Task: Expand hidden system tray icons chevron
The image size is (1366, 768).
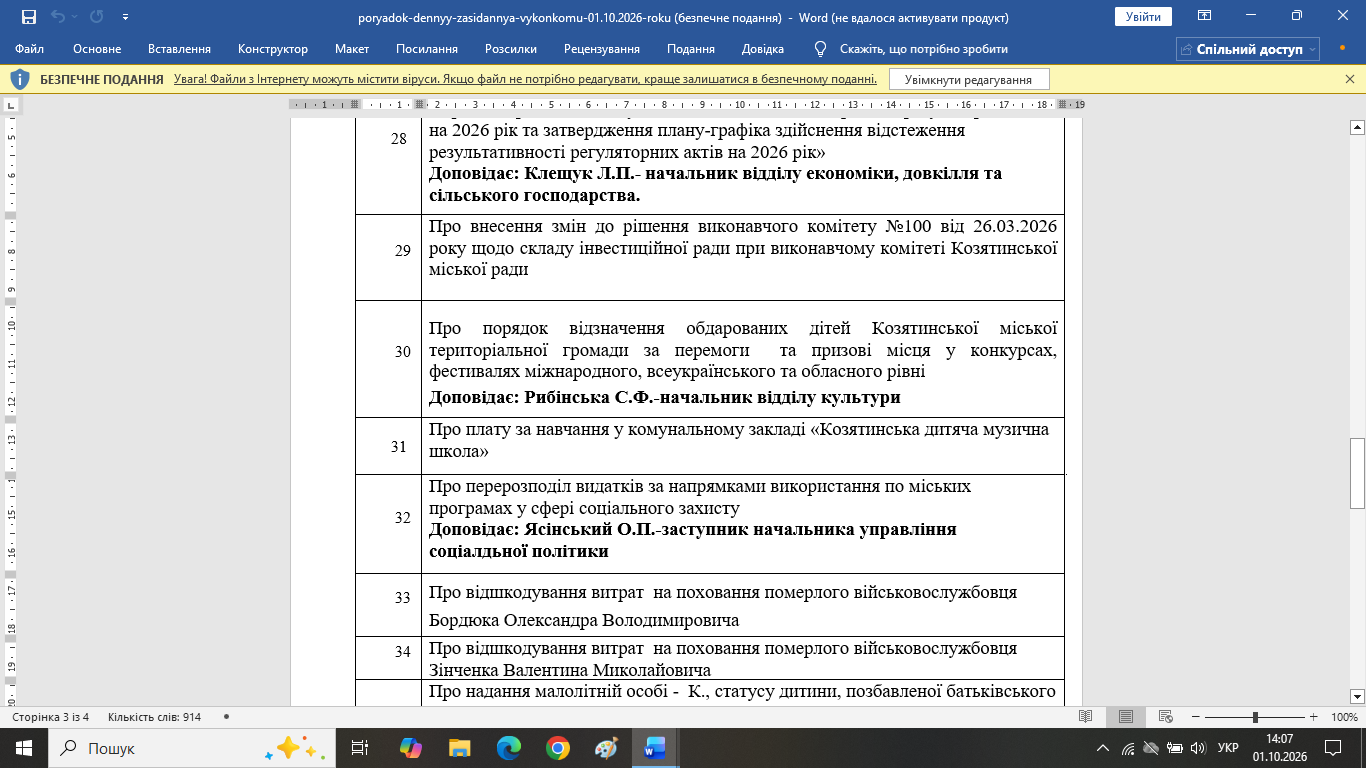Action: click(1103, 748)
